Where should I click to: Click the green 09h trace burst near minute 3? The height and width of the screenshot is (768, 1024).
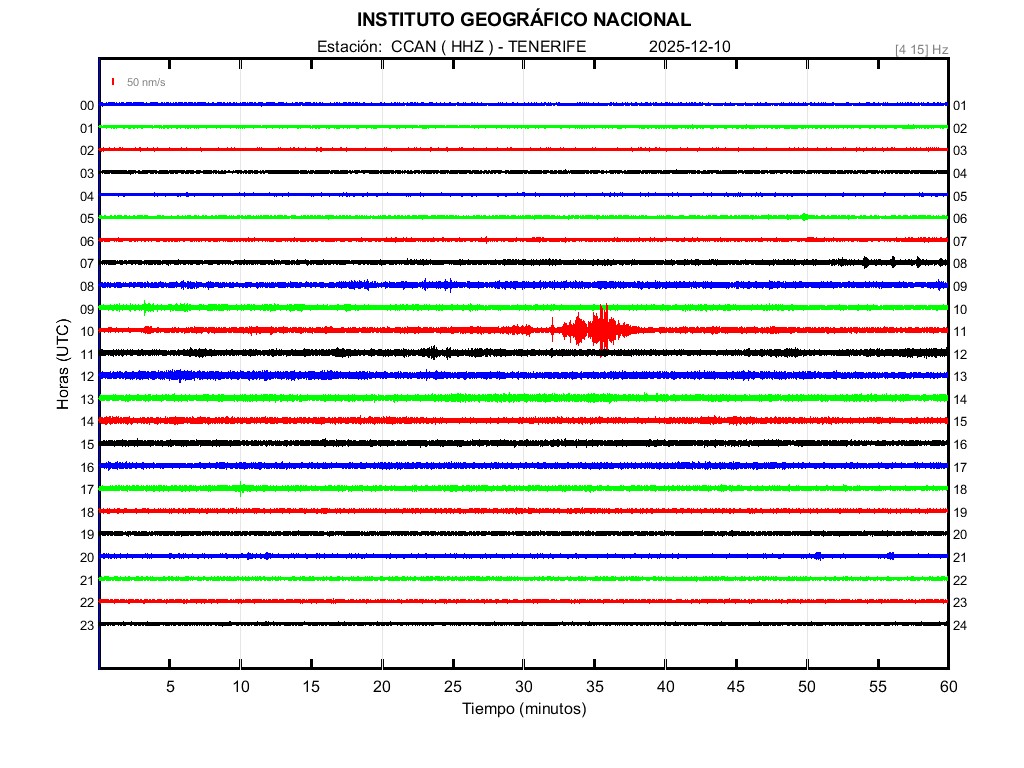pos(146,307)
